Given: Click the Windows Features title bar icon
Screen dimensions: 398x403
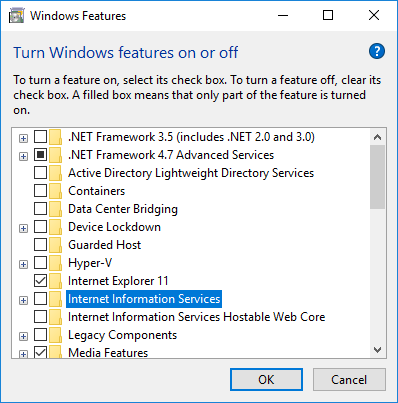Looking at the screenshot, I should tap(16, 16).
